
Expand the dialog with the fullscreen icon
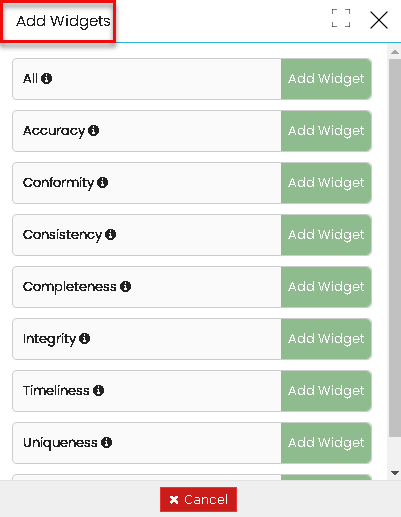(341, 18)
